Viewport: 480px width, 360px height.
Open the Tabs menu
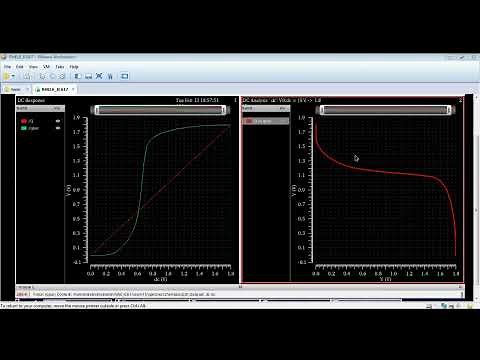click(60, 67)
